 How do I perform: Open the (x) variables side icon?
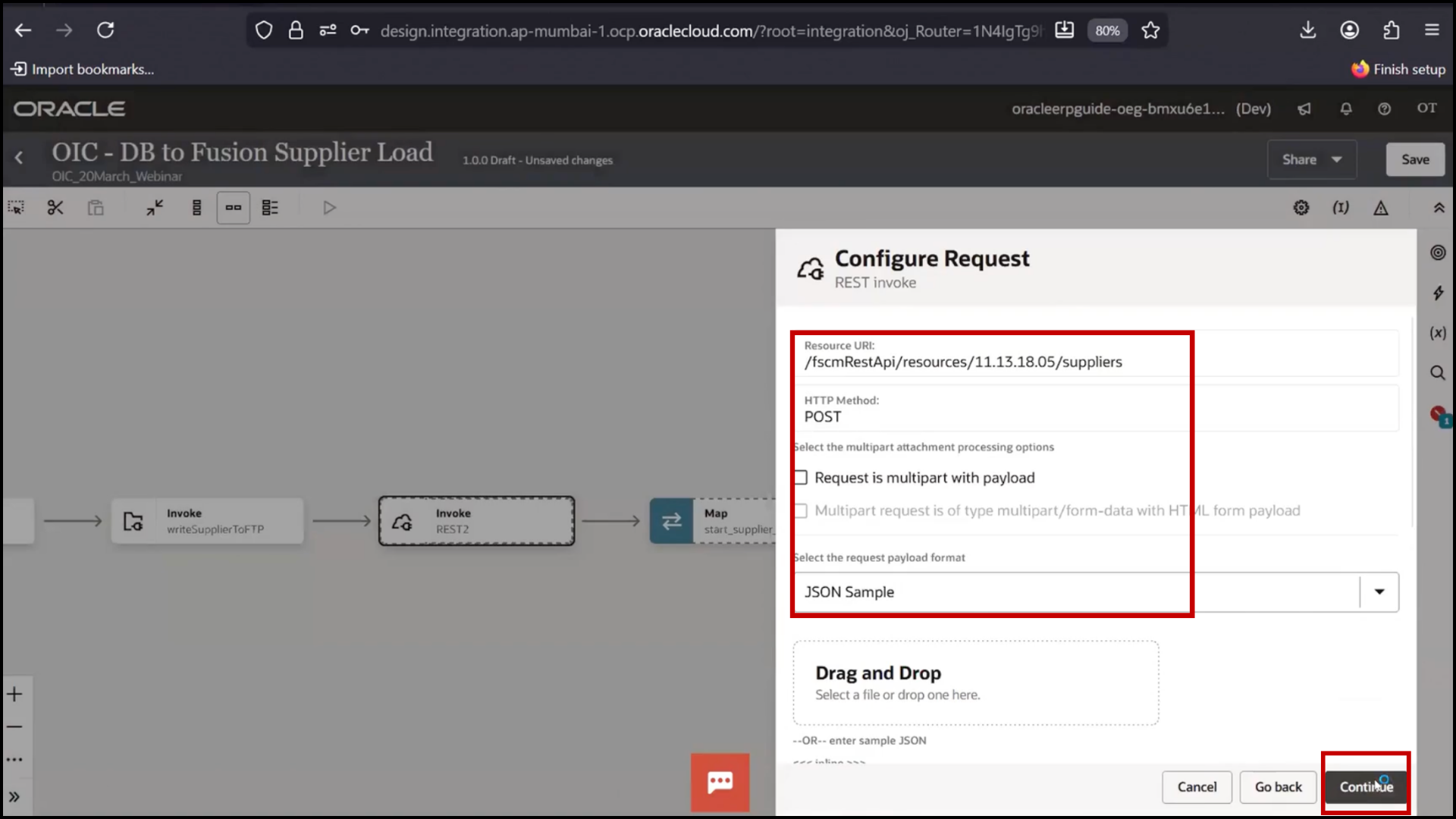tap(1438, 333)
